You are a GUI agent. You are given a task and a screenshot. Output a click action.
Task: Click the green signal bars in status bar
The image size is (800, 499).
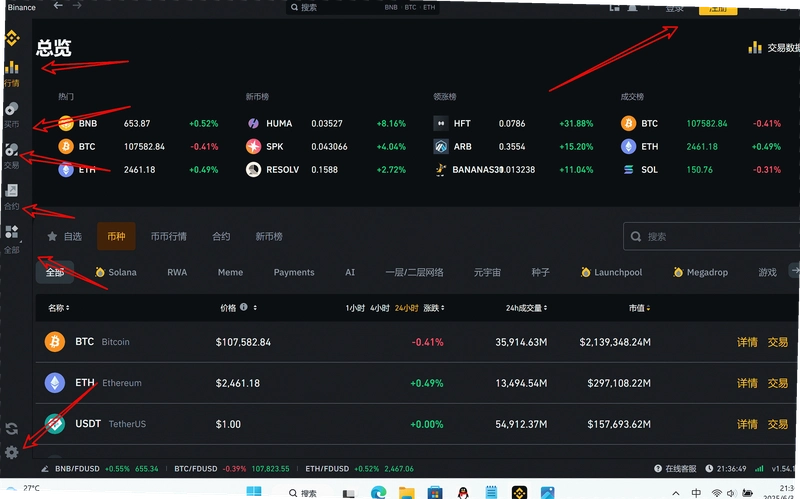(759, 468)
